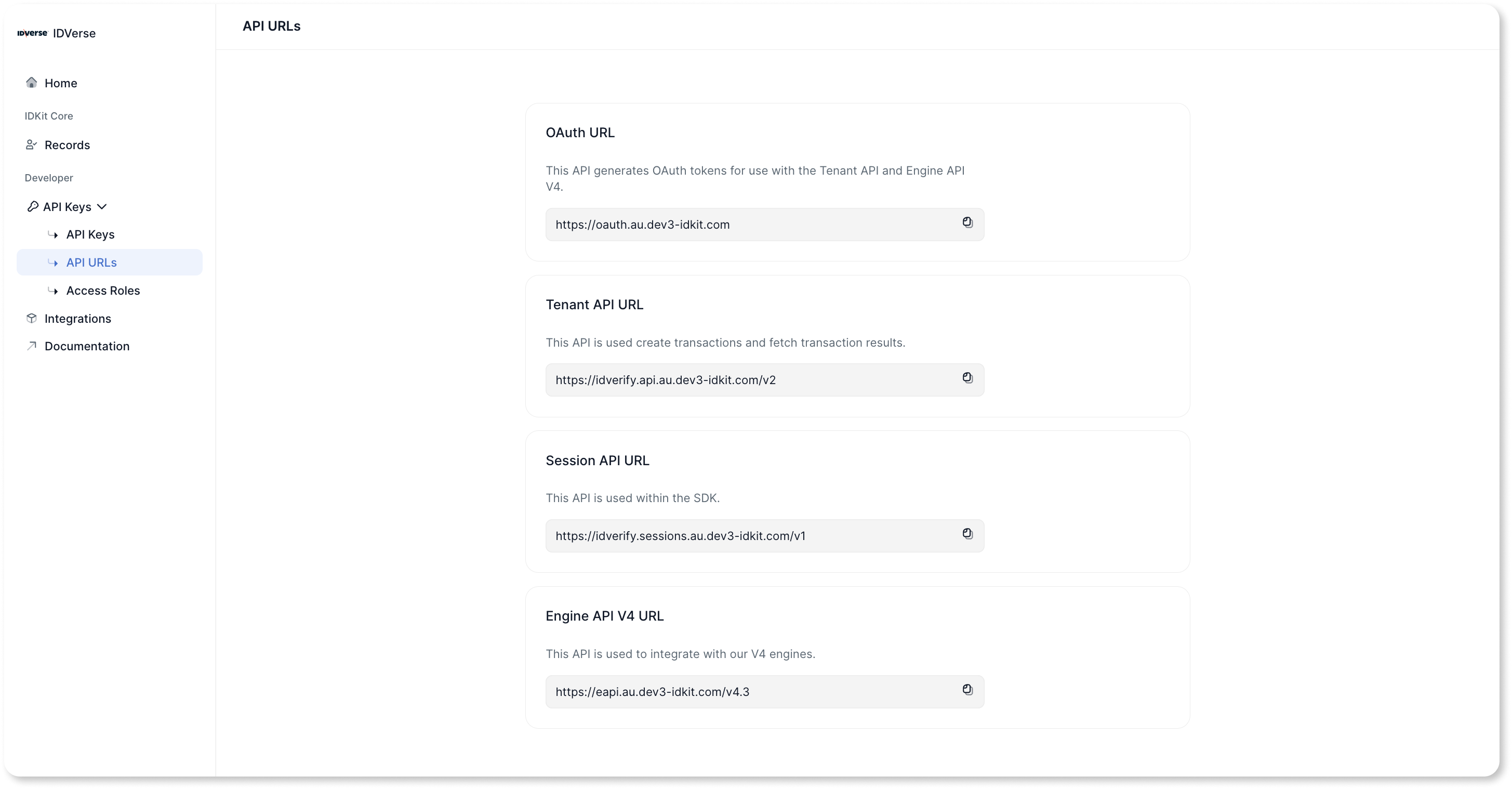This screenshot has height=789, width=1512.
Task: Go to the Records page
Action: [67, 144]
